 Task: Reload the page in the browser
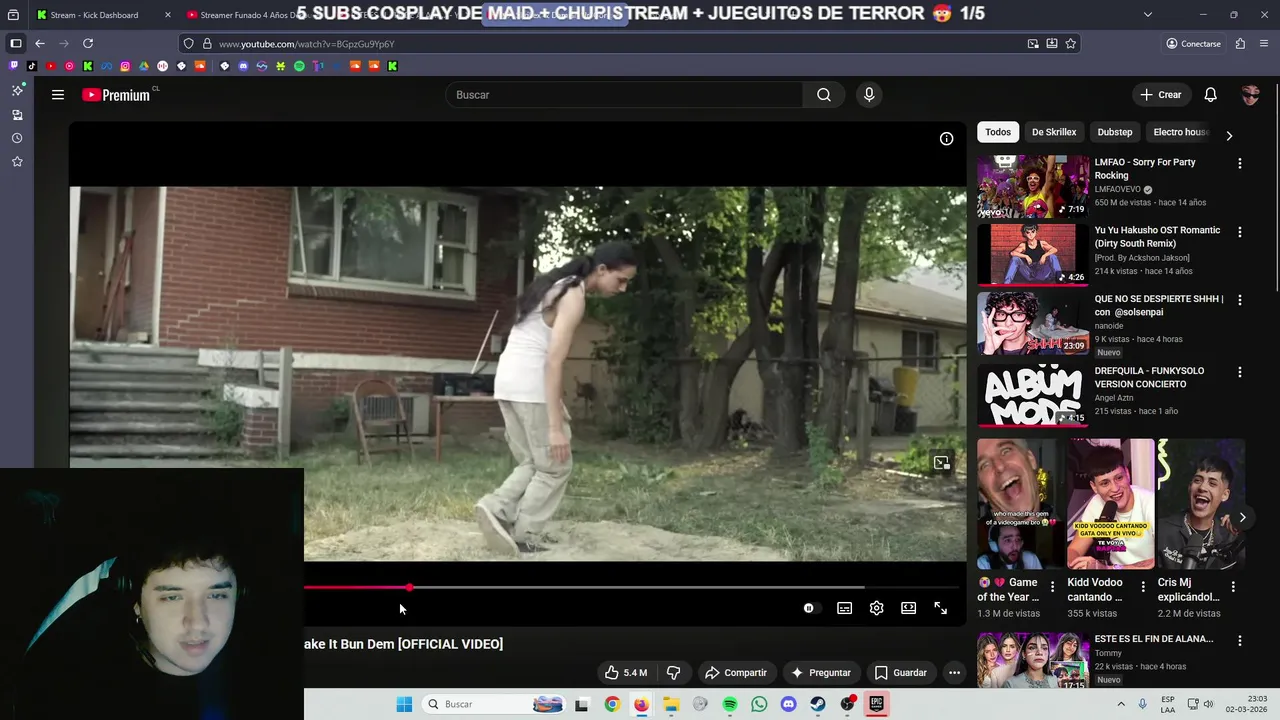coord(88,44)
